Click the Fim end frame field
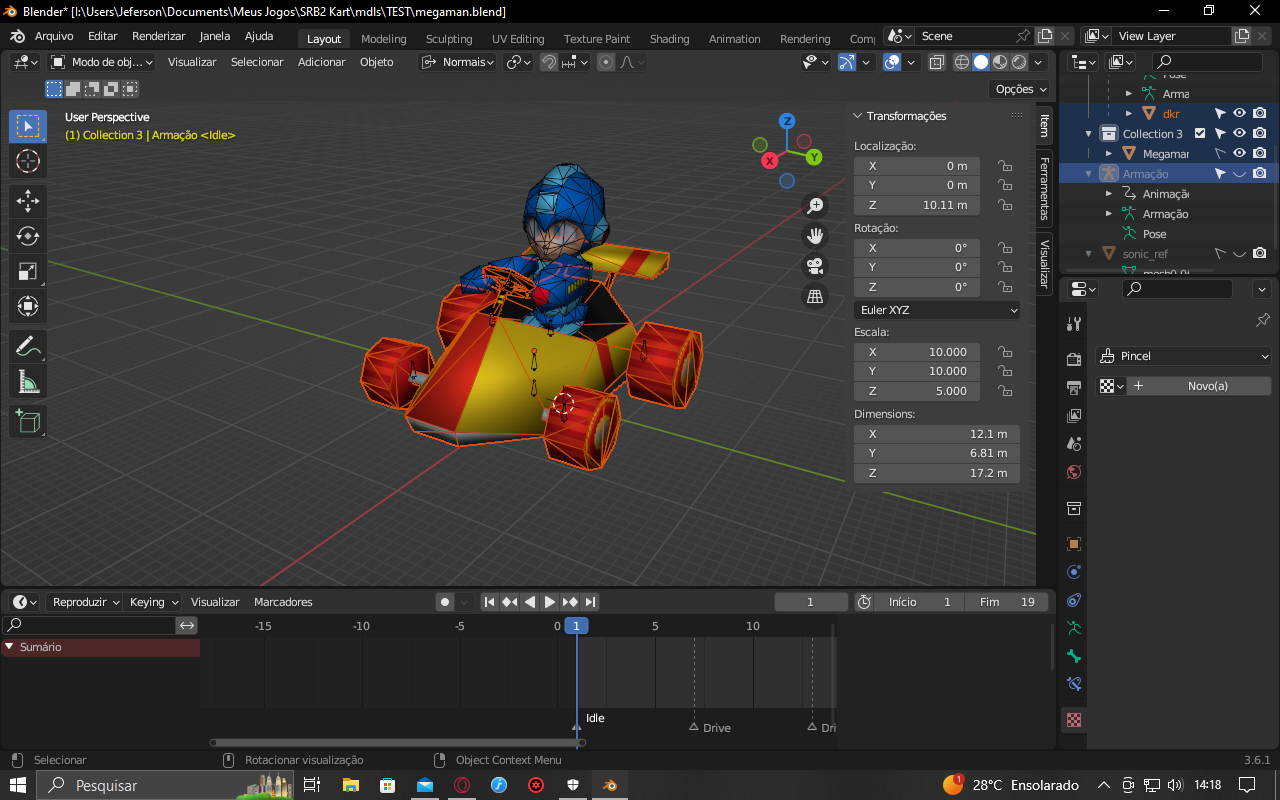The image size is (1280, 800). pos(1006,602)
